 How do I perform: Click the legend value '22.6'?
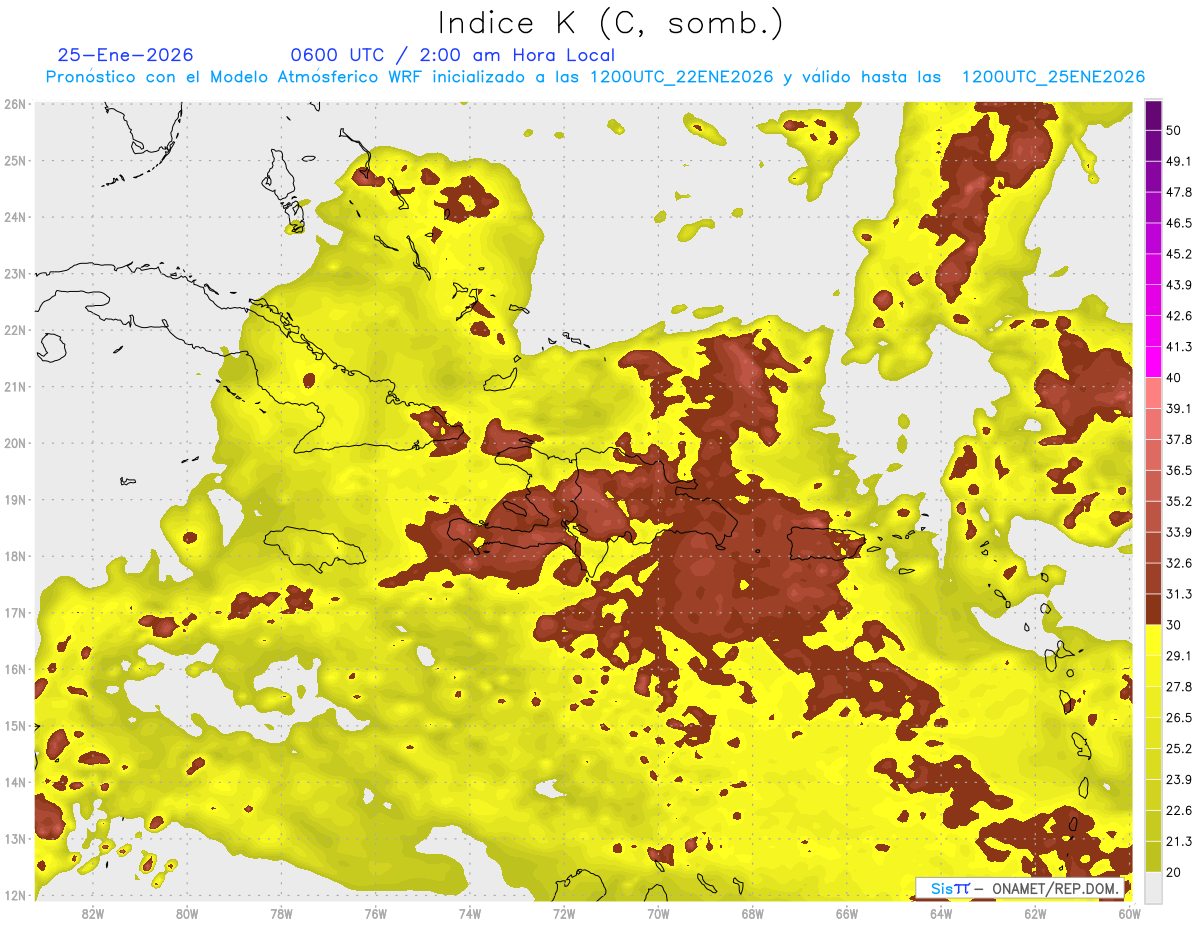(1179, 810)
